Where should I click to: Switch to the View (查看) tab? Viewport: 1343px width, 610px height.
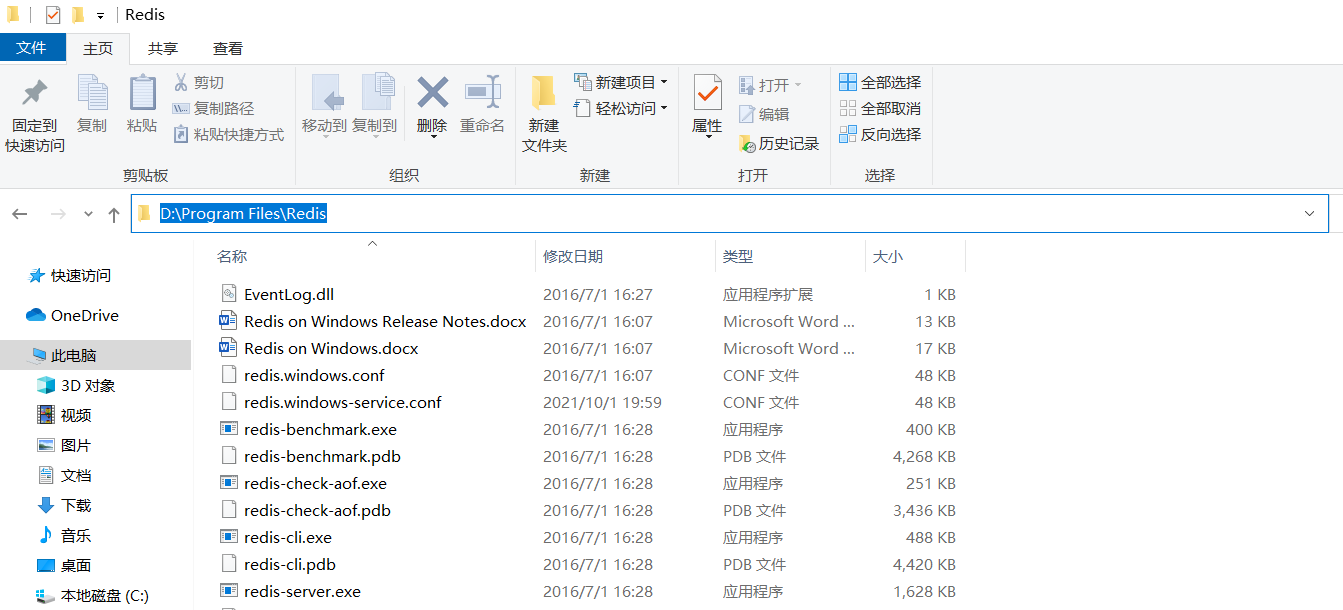[228, 48]
